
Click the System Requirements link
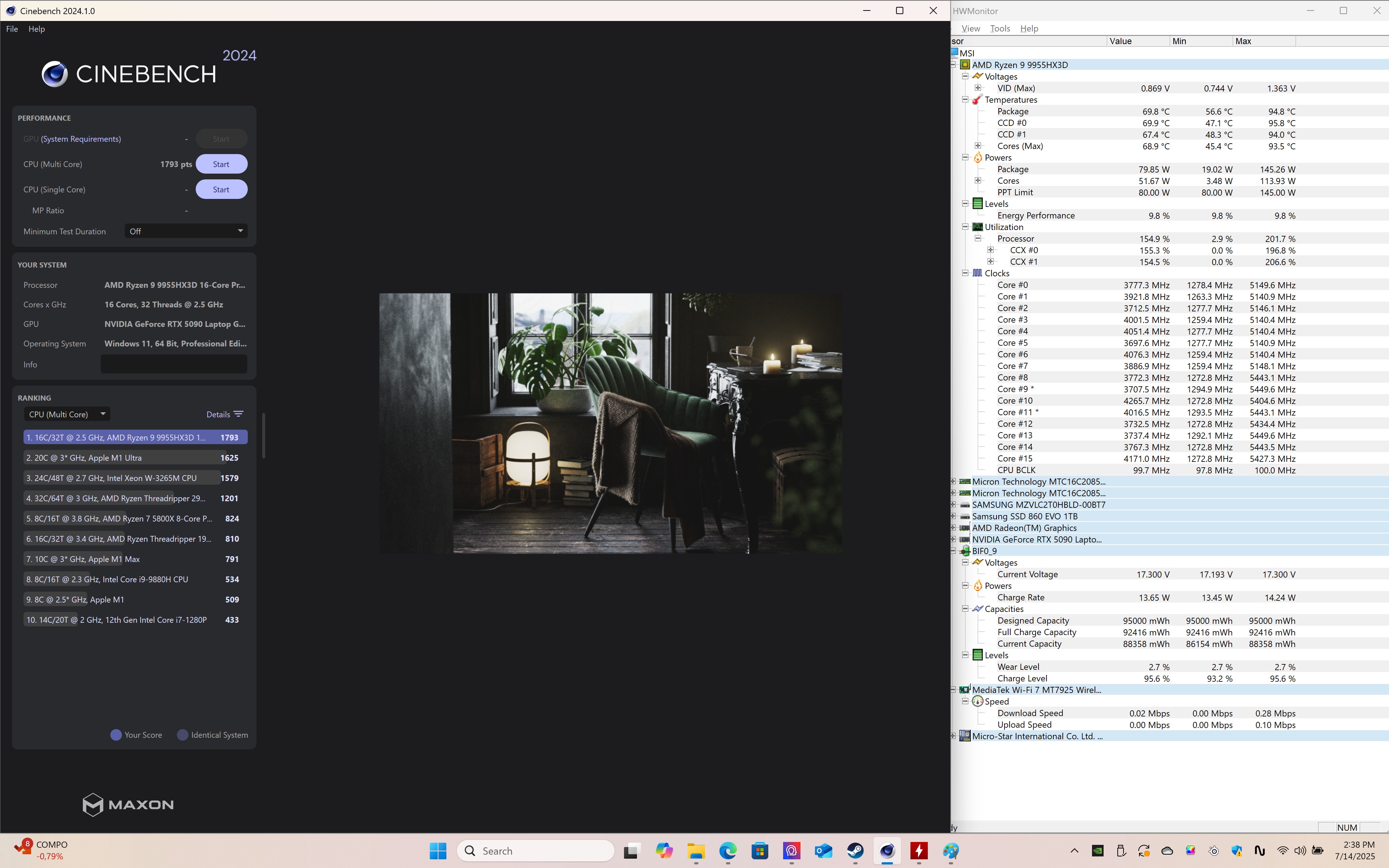point(80,139)
